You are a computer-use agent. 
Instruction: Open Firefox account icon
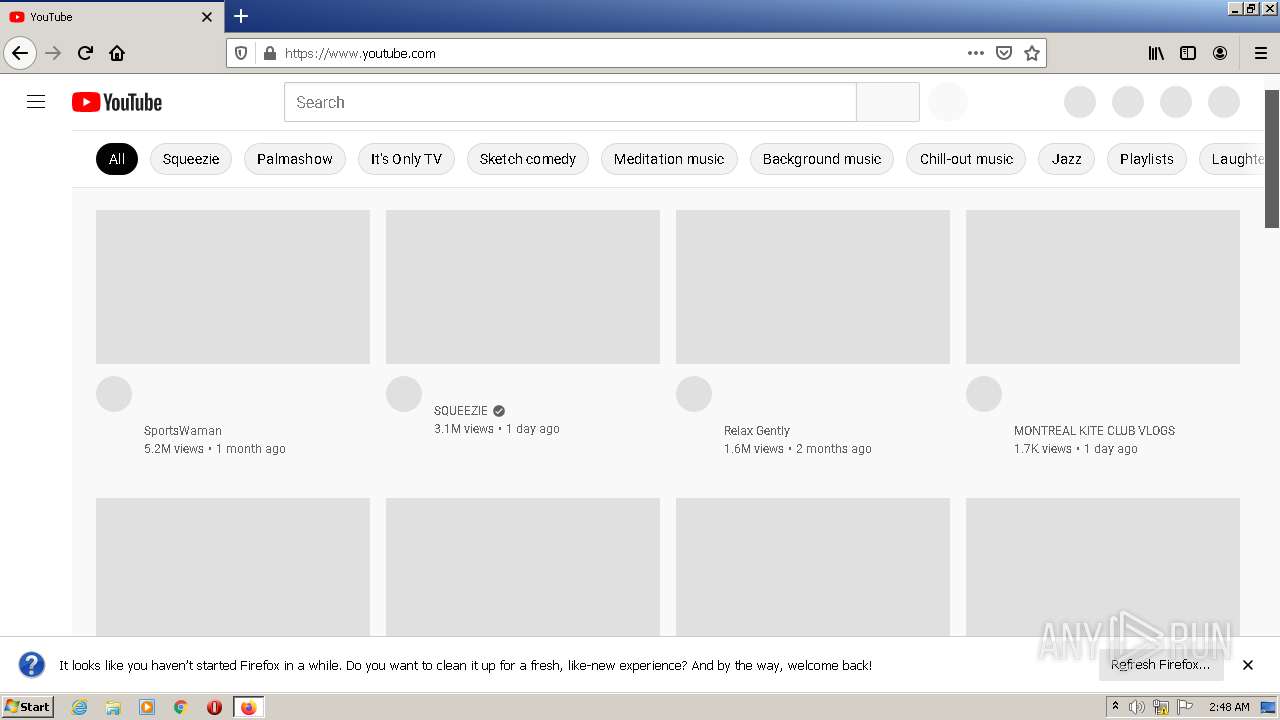pos(1220,53)
